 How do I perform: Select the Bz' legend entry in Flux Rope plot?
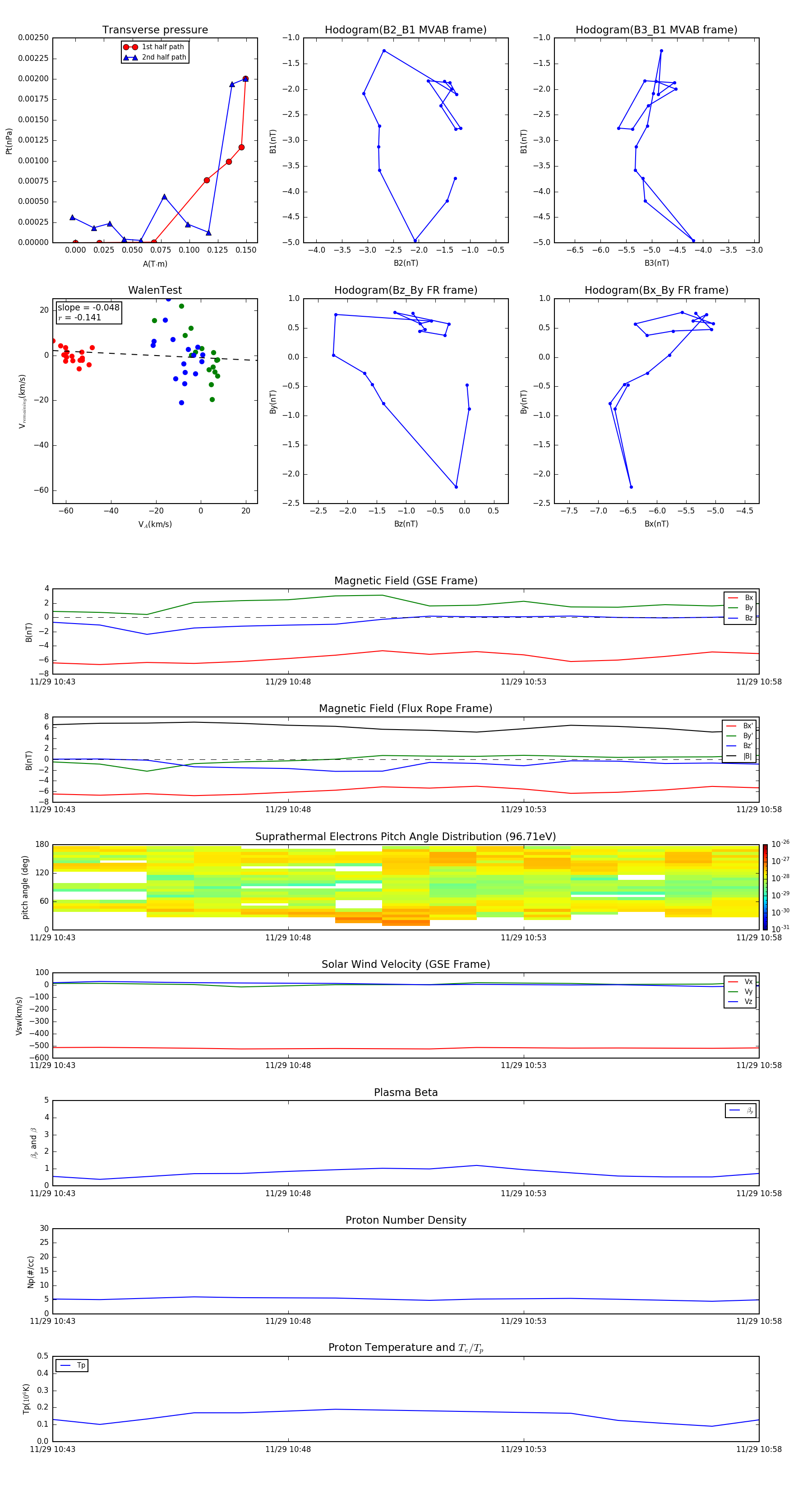740,746
